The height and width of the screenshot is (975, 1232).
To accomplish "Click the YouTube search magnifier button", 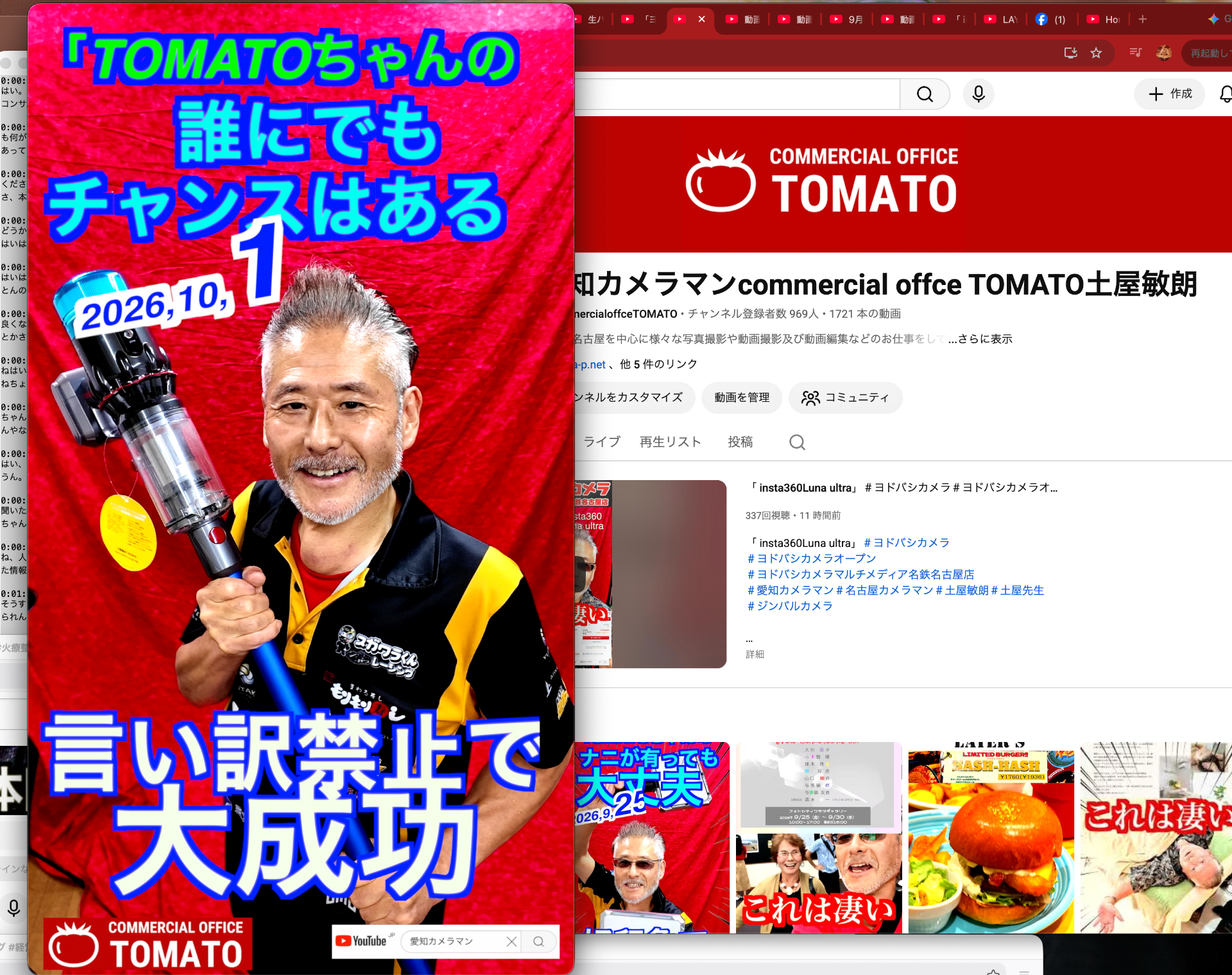I will point(925,94).
